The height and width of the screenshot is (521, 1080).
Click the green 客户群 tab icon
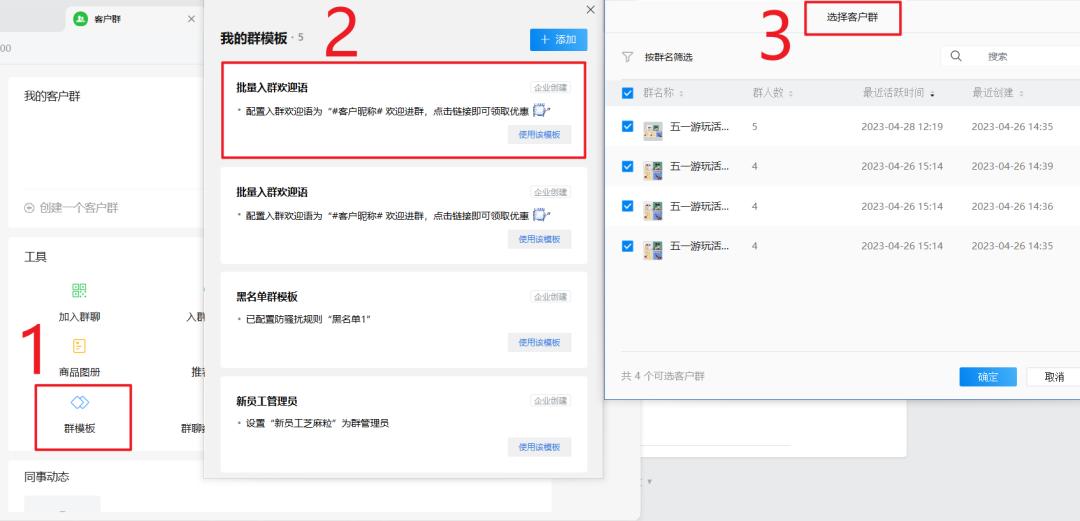point(81,19)
